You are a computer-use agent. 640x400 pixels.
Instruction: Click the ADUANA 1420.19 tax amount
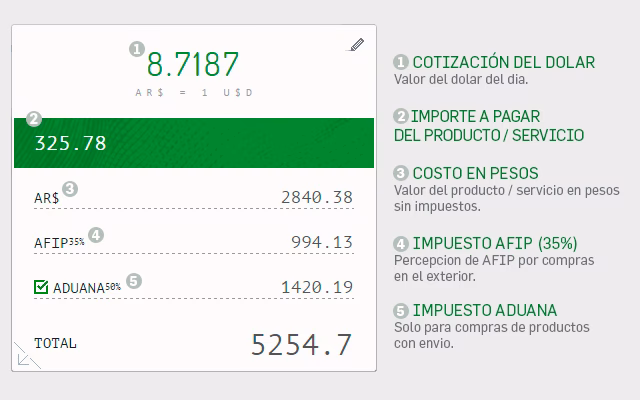(316, 288)
